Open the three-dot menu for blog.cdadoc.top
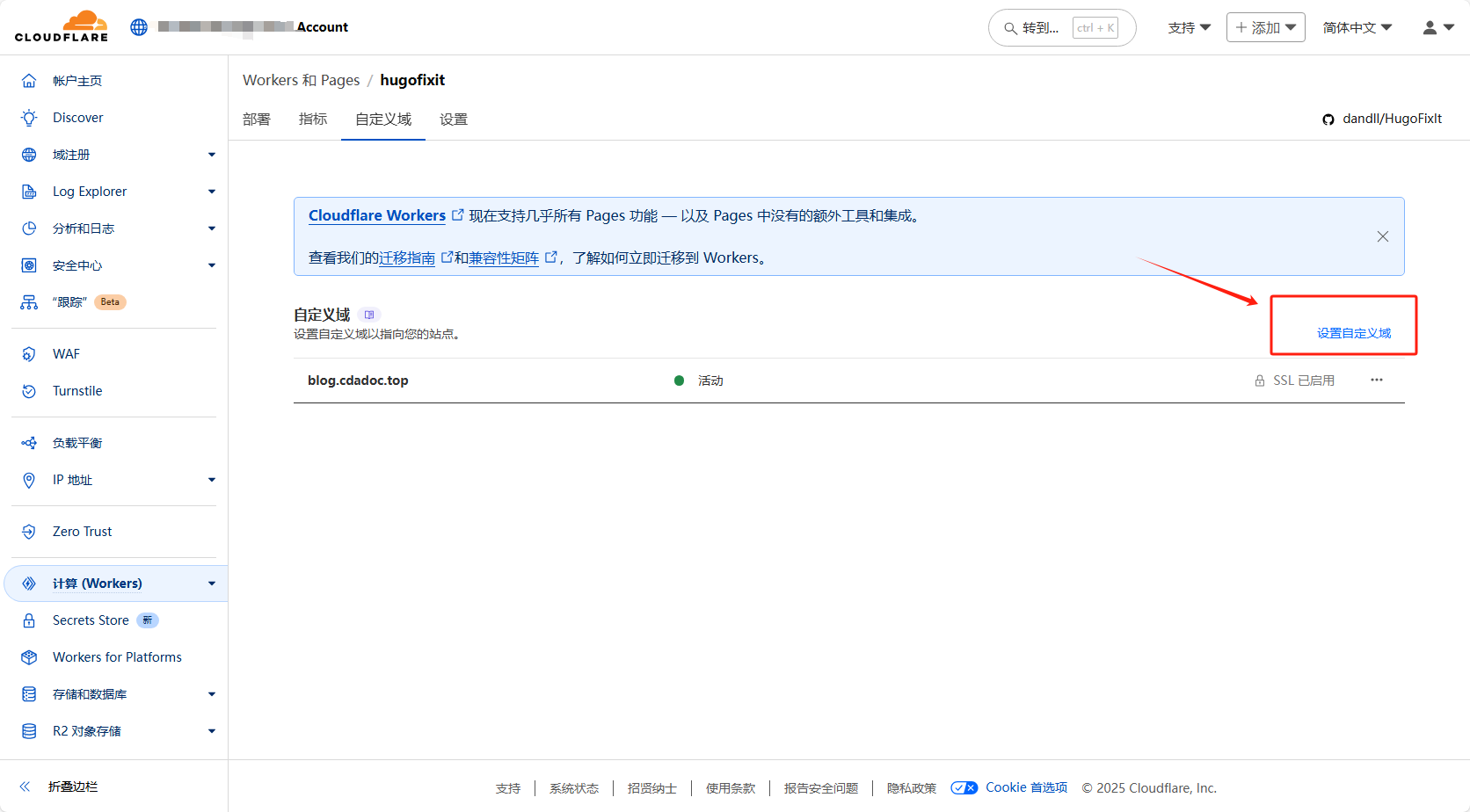The width and height of the screenshot is (1470, 812). tap(1376, 381)
